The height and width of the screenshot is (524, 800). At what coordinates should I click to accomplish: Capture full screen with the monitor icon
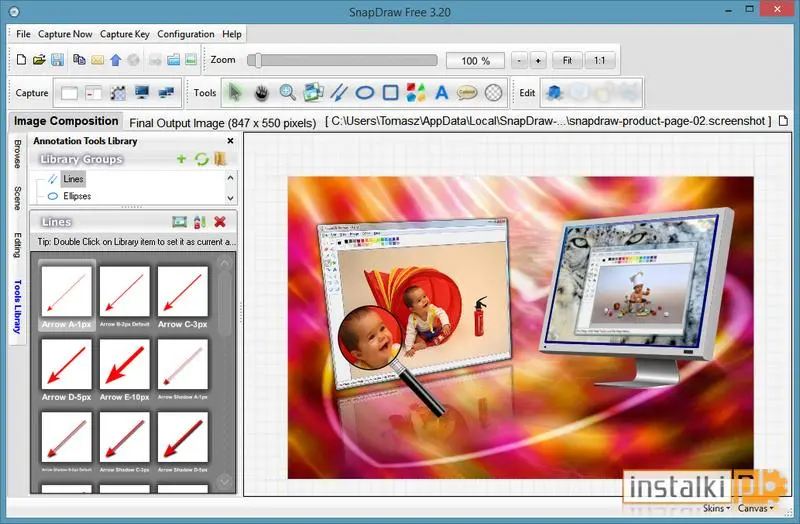point(142,92)
